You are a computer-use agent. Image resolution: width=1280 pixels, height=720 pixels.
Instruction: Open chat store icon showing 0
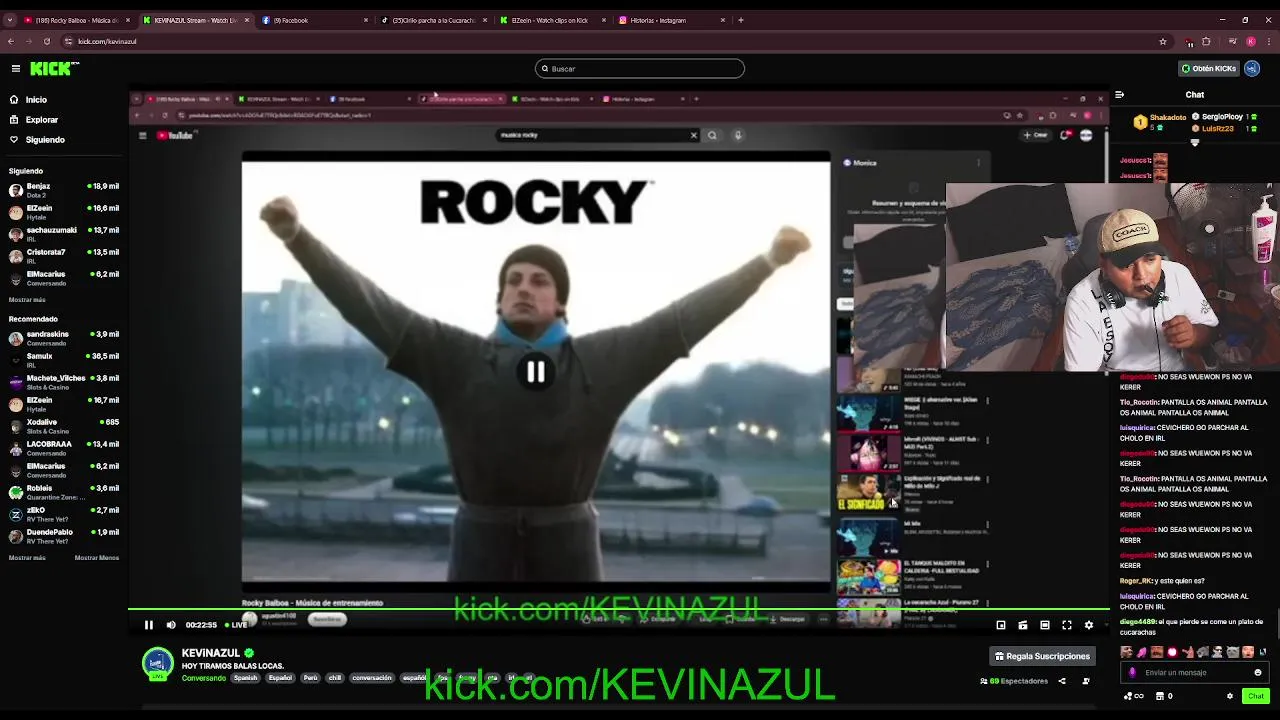coord(1165,696)
